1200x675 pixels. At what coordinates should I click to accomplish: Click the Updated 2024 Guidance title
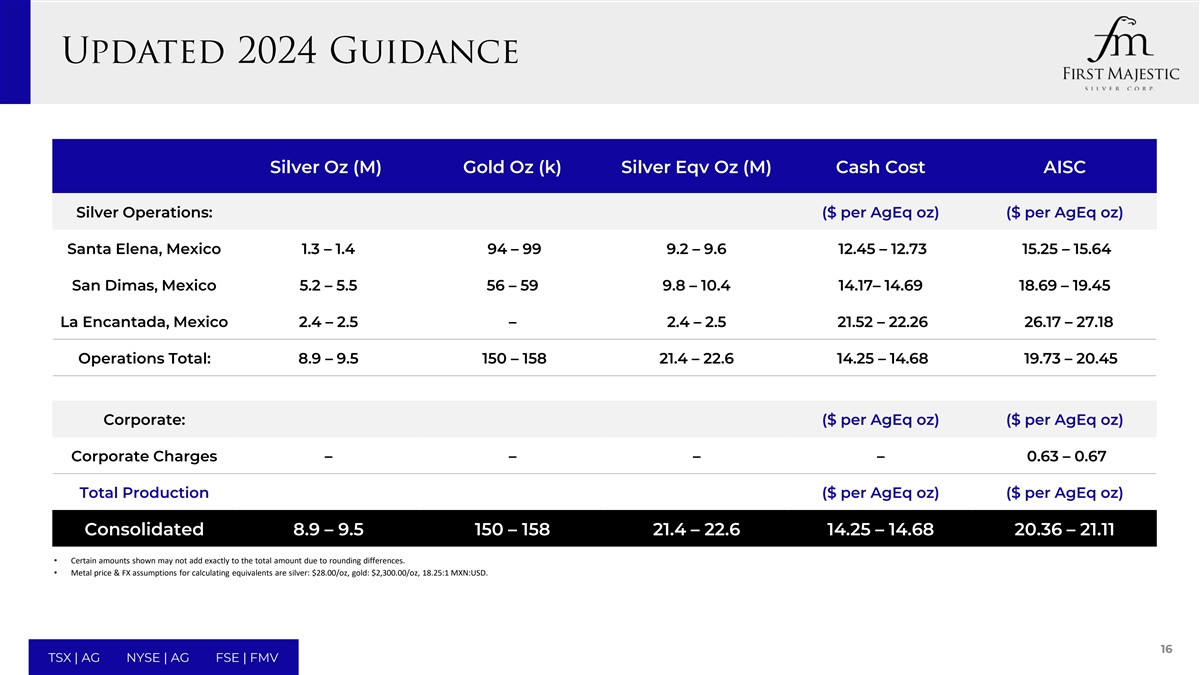(x=291, y=50)
